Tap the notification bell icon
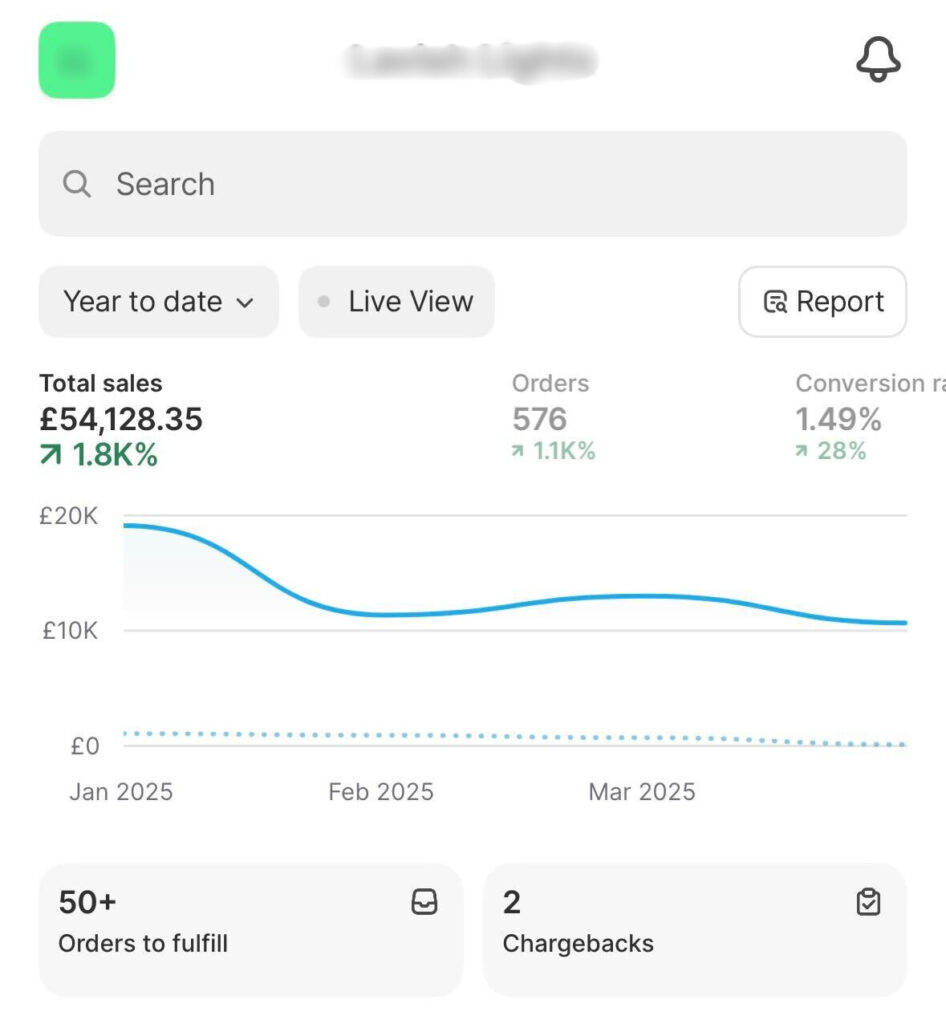 click(x=878, y=60)
